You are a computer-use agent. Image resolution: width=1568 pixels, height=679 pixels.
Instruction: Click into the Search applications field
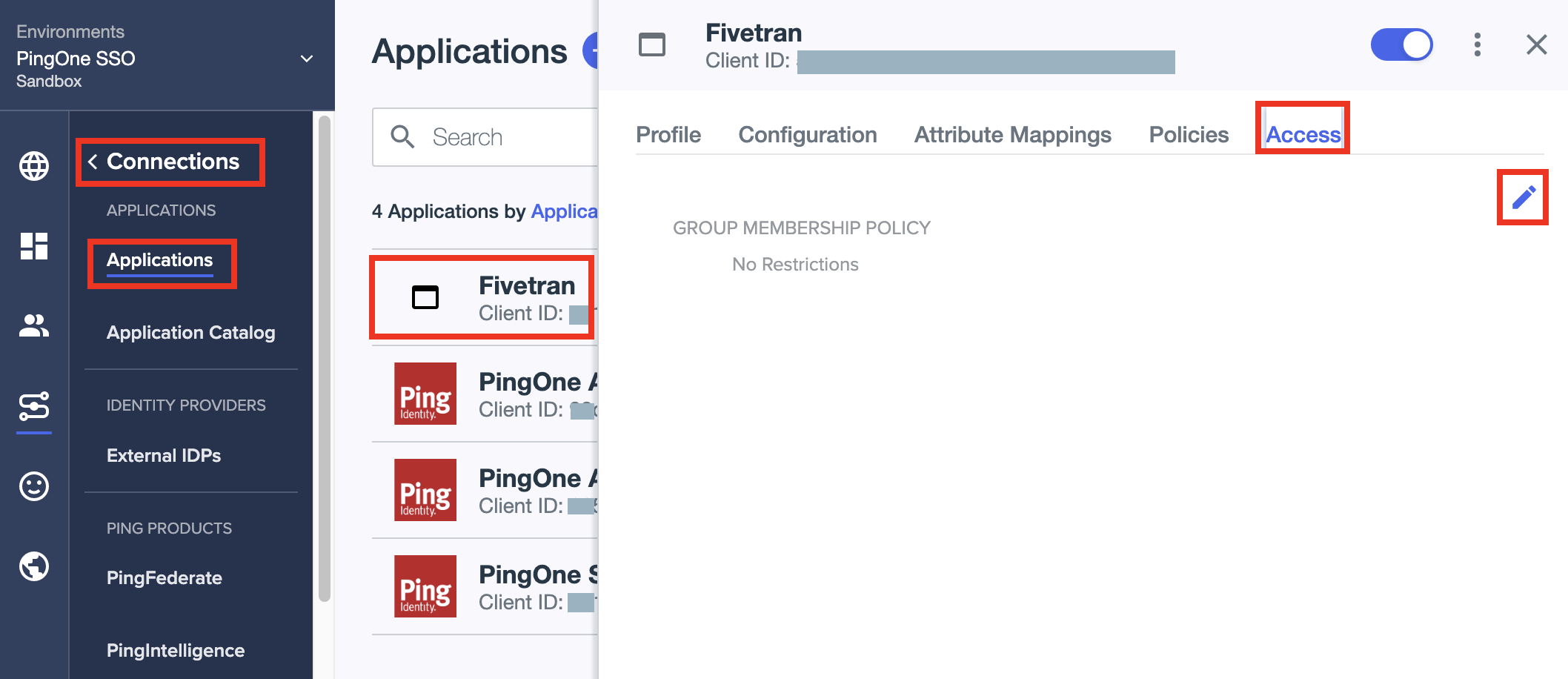coord(485,137)
